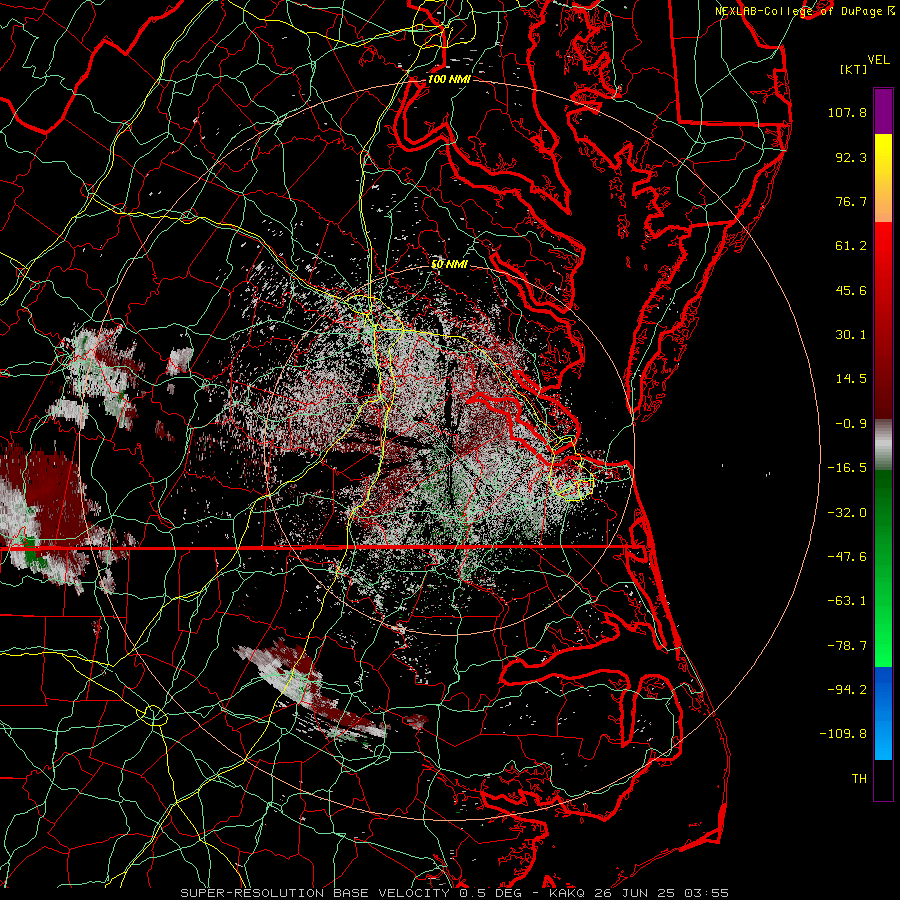This screenshot has height=900, width=900.
Task: Click the 45.6 legend value
Action: (851, 290)
